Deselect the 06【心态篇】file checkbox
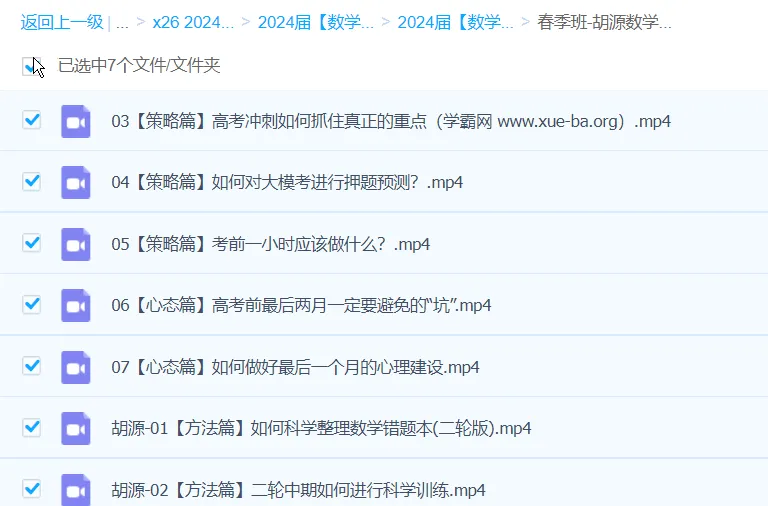This screenshot has width=768, height=506. click(32, 305)
